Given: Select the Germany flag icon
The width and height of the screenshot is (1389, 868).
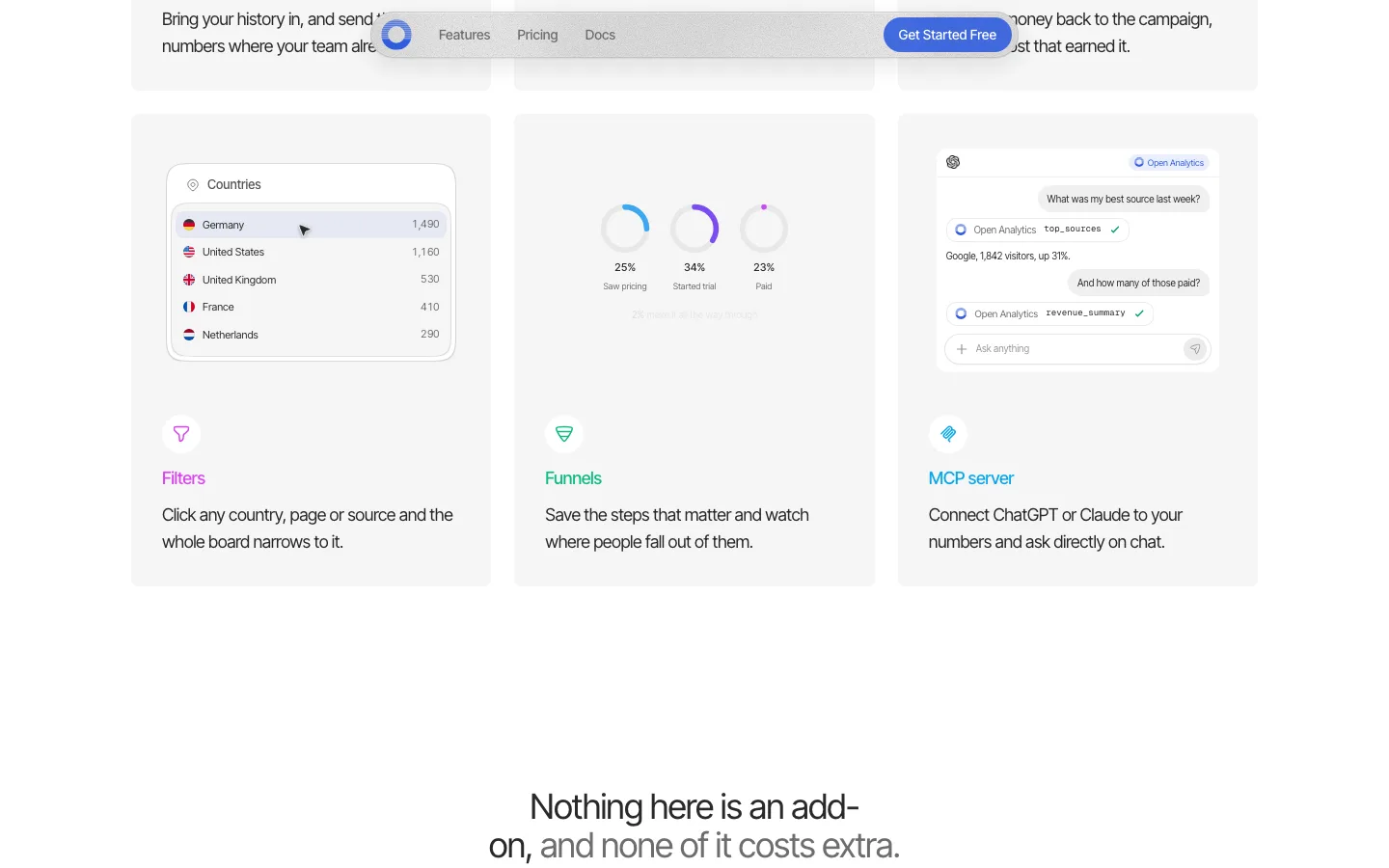Looking at the screenshot, I should pos(189,225).
